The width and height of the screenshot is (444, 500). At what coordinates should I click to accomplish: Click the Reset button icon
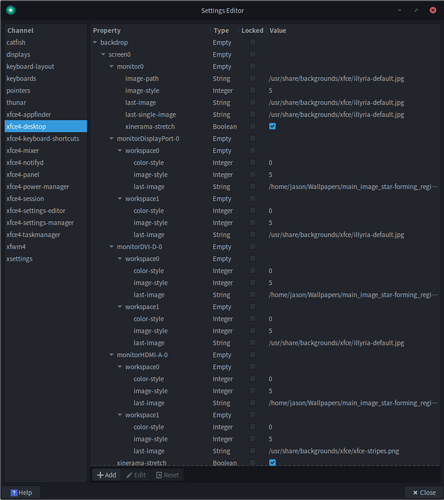(159, 475)
